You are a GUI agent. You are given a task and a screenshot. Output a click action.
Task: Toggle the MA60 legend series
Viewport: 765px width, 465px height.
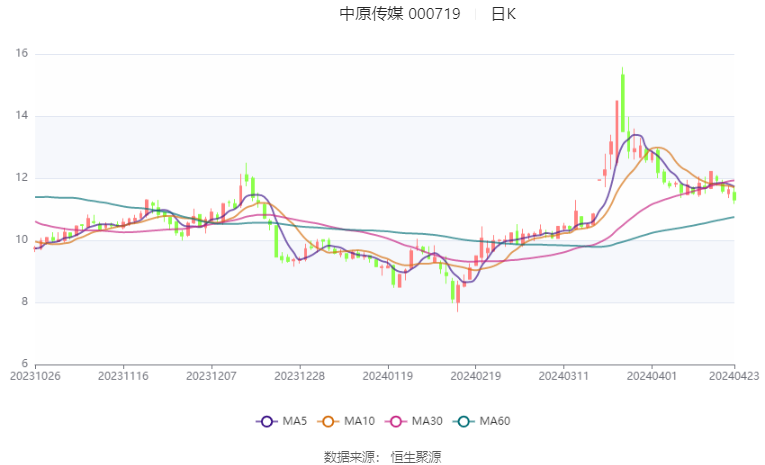point(482,421)
